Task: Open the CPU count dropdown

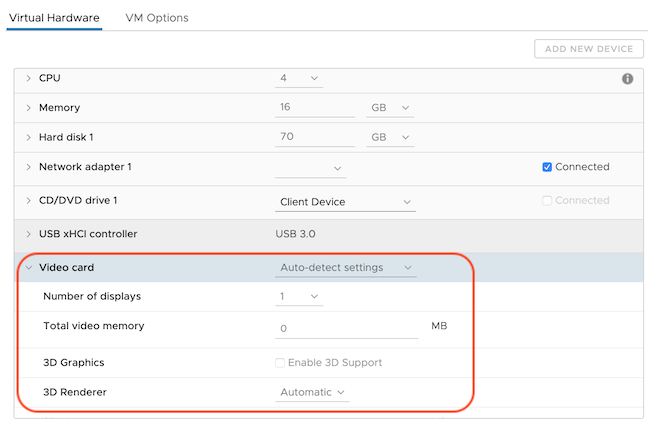Action: tap(299, 78)
